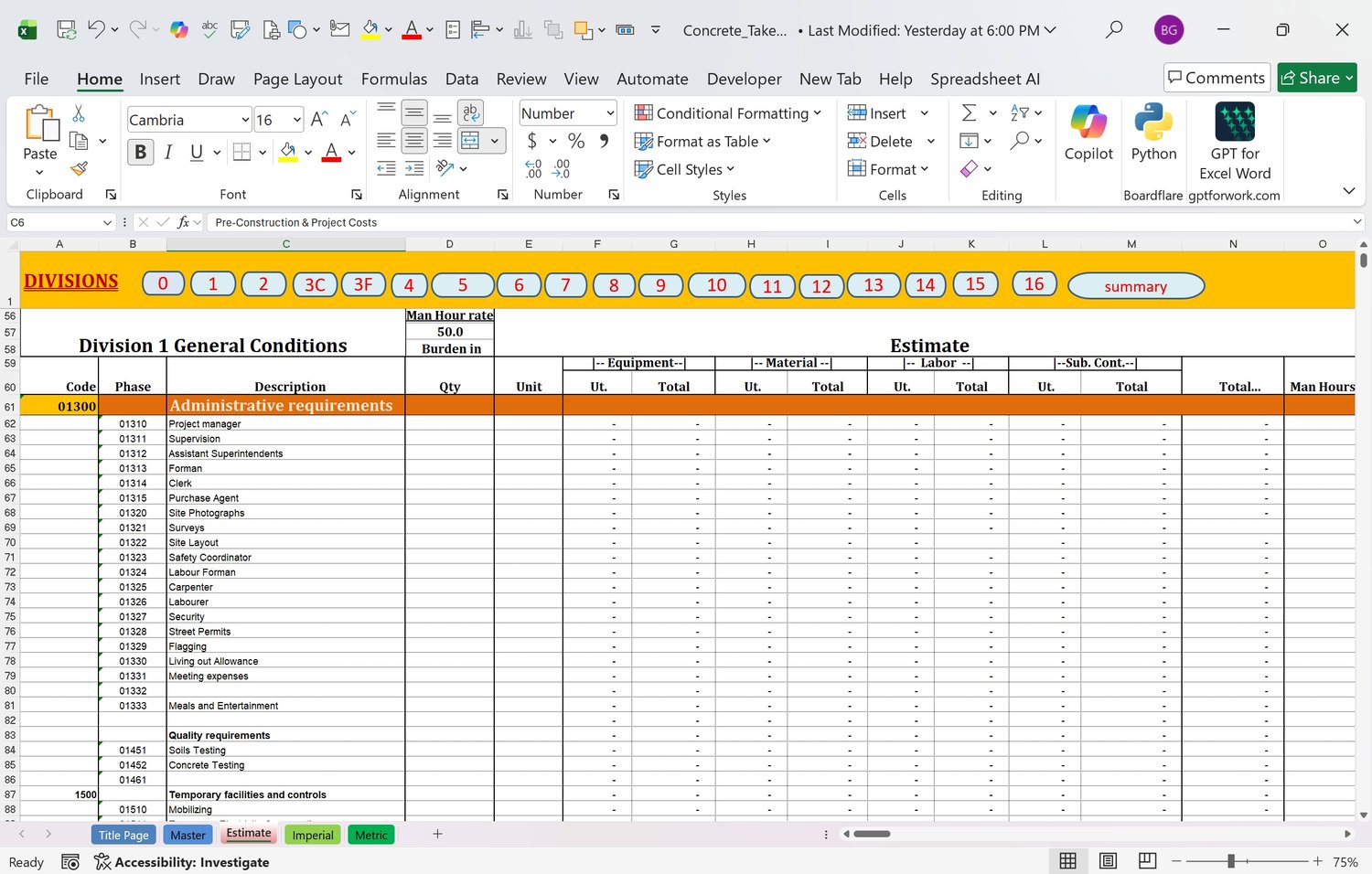Click the Search magnifier in title bar
Image resolution: width=1372 pixels, height=874 pixels.
point(1113,30)
